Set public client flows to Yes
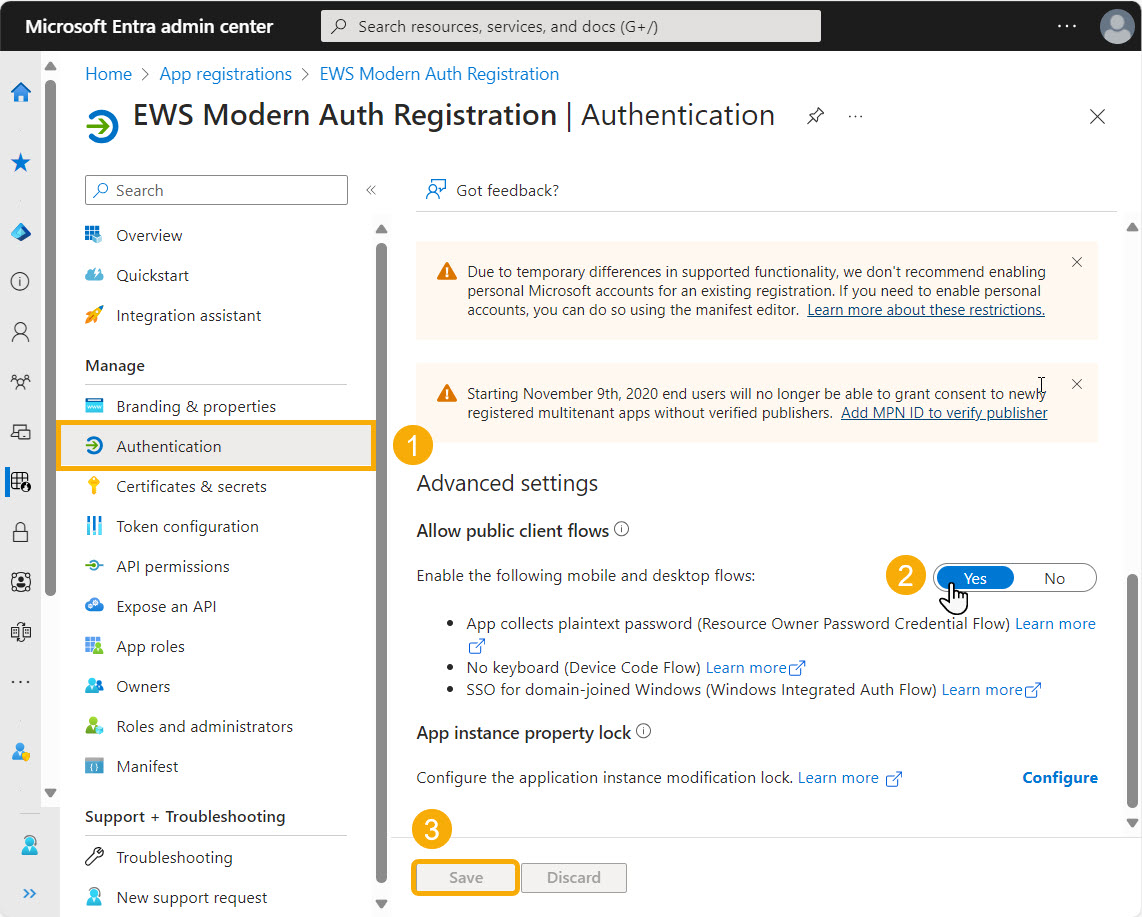Image resolution: width=1142 pixels, height=917 pixels. pyautogui.click(x=974, y=578)
